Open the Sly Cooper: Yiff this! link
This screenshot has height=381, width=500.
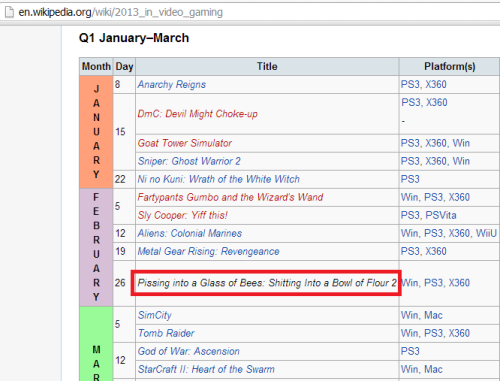[183, 215]
